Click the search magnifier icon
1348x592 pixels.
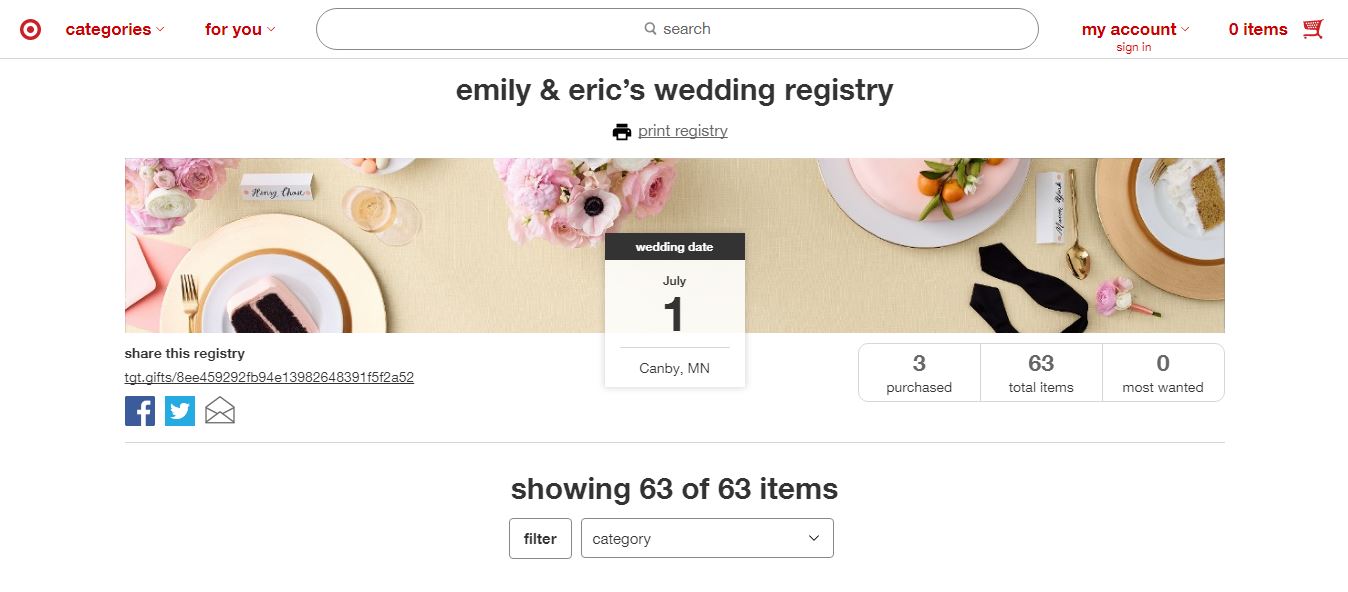(x=650, y=29)
